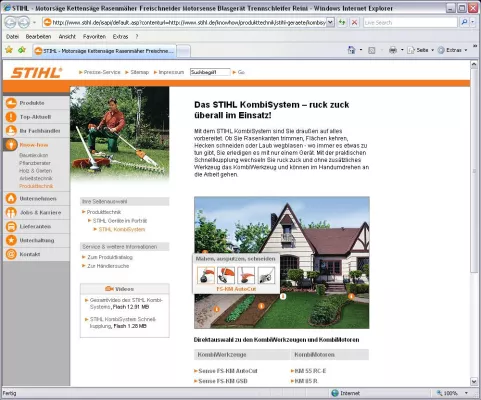Image resolution: width=481 pixels, height=400 pixels.
Task: Open the Zum Produktkatalog link
Action: (110, 257)
